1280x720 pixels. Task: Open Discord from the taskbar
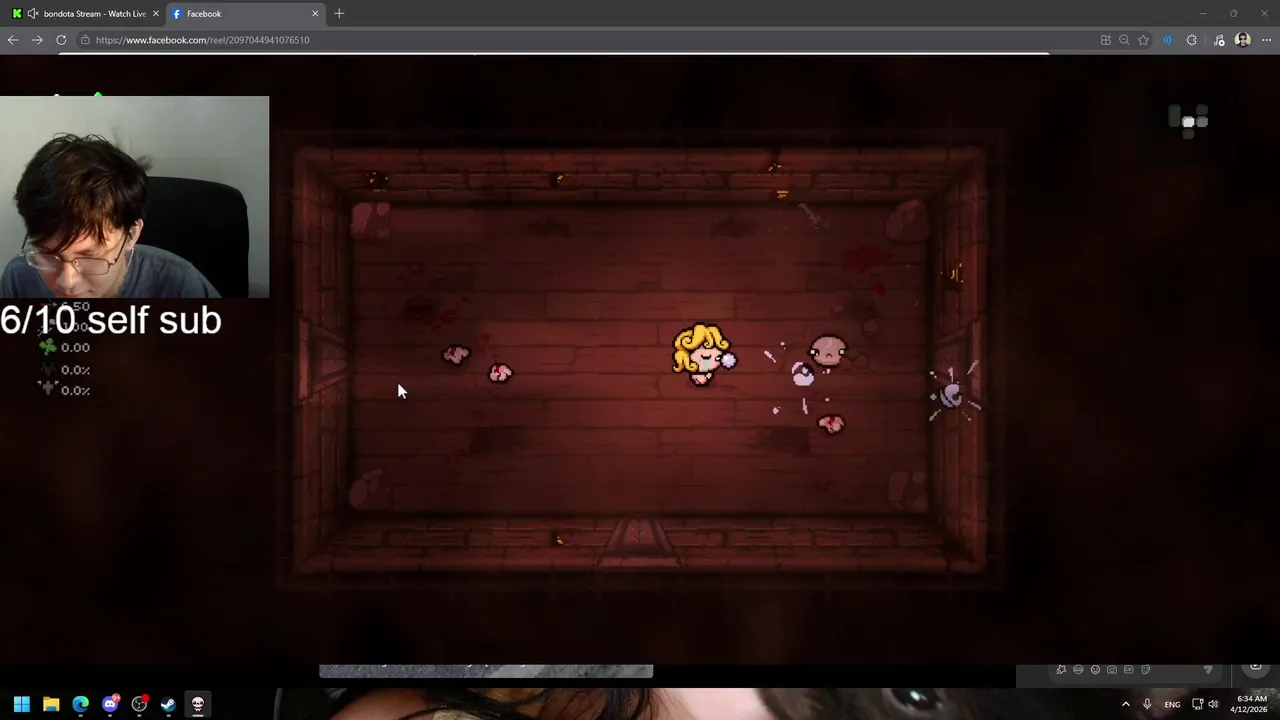tap(110, 704)
